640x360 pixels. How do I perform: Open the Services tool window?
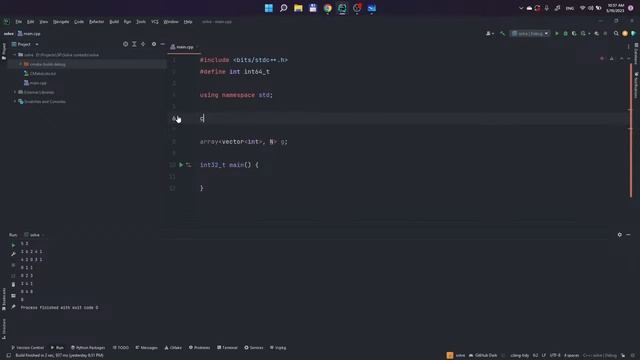pos(254,348)
